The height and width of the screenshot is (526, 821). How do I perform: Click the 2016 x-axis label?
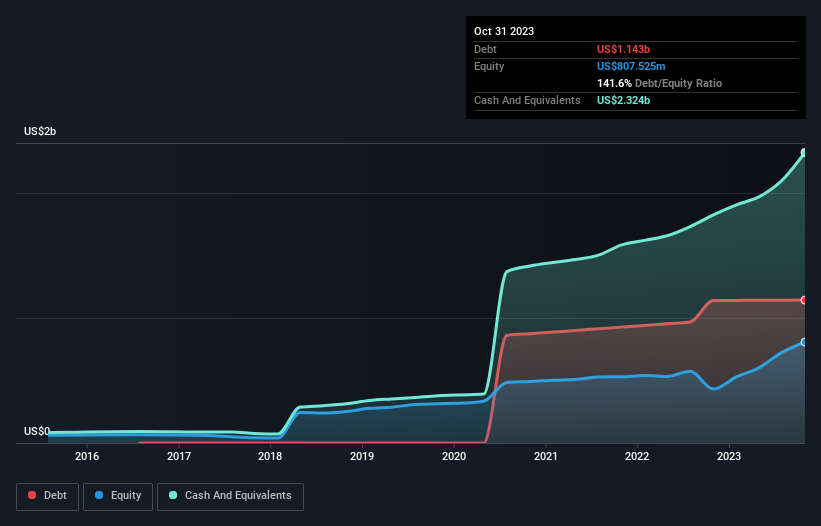(x=87, y=456)
